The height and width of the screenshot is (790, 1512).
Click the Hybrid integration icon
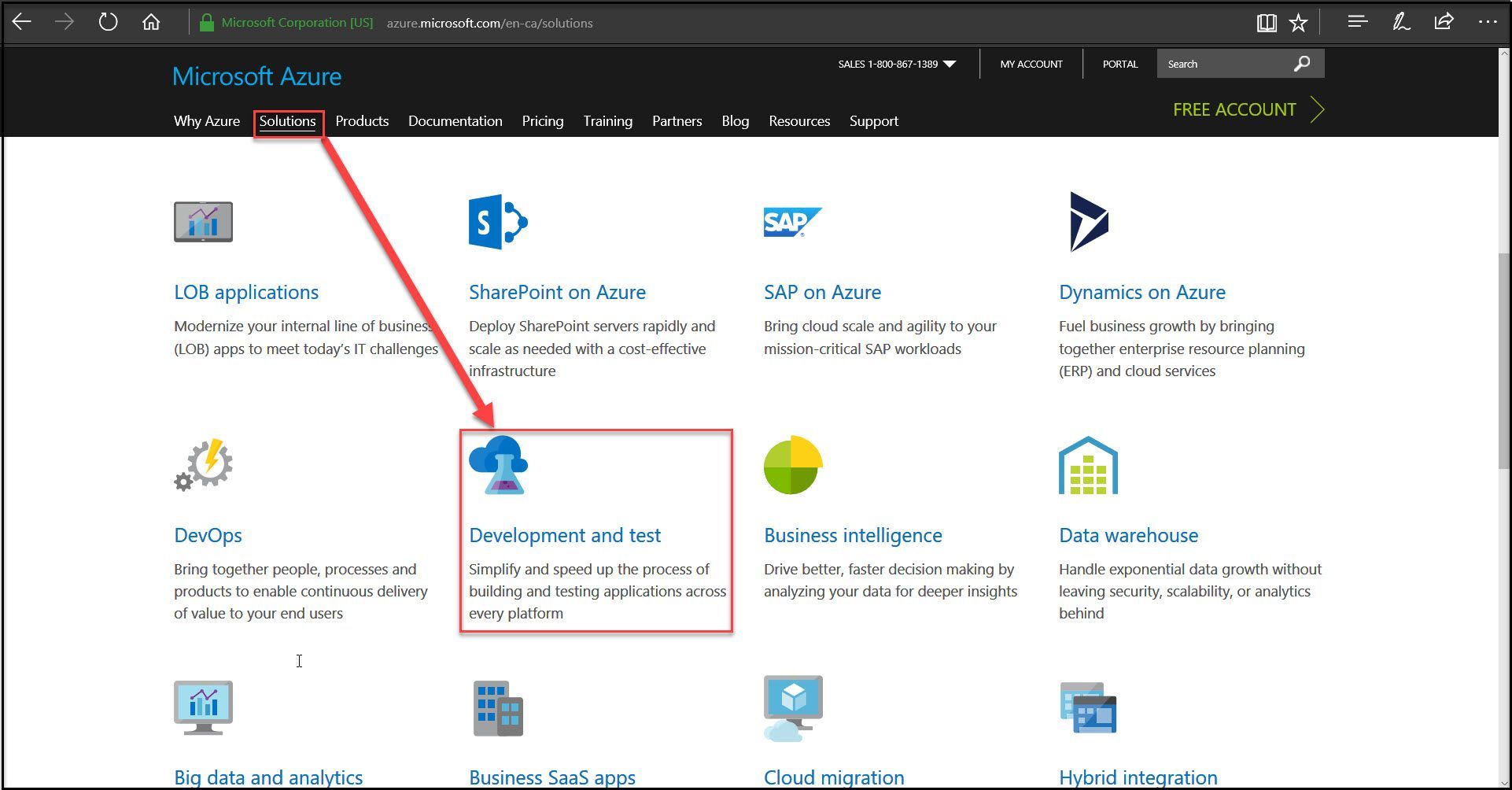1089,707
